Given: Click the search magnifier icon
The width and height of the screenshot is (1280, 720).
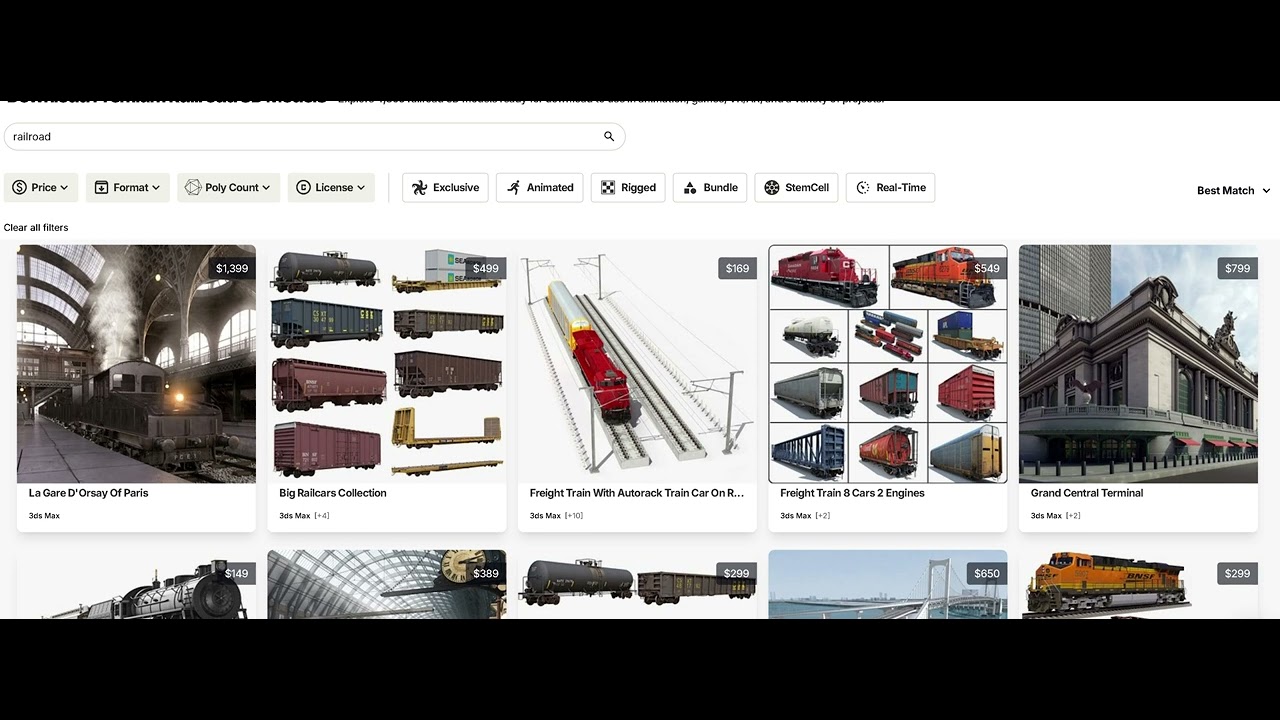Looking at the screenshot, I should click(x=609, y=136).
